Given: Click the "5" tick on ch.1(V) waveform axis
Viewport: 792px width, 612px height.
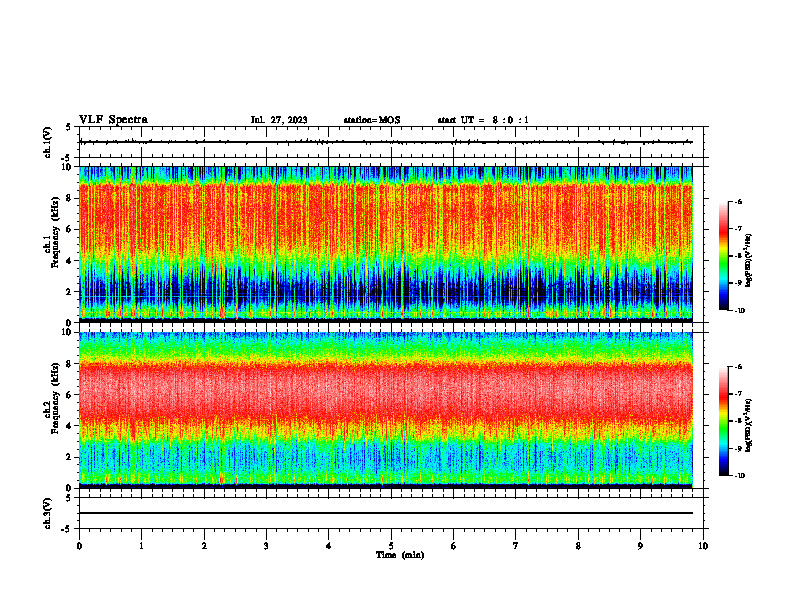Looking at the screenshot, I should (70, 127).
